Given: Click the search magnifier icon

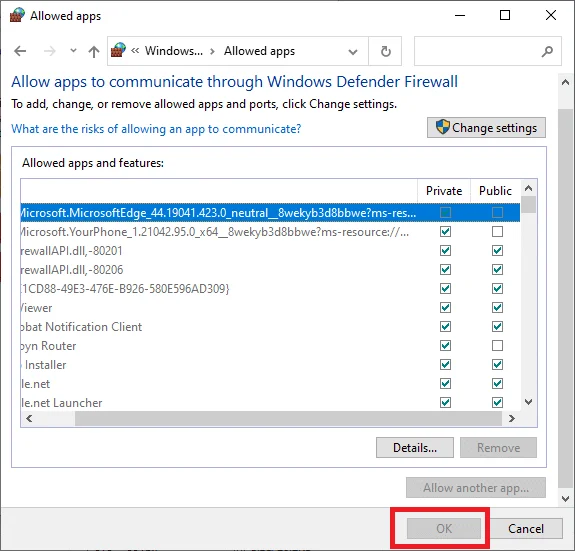Looking at the screenshot, I should pyautogui.click(x=547, y=51).
